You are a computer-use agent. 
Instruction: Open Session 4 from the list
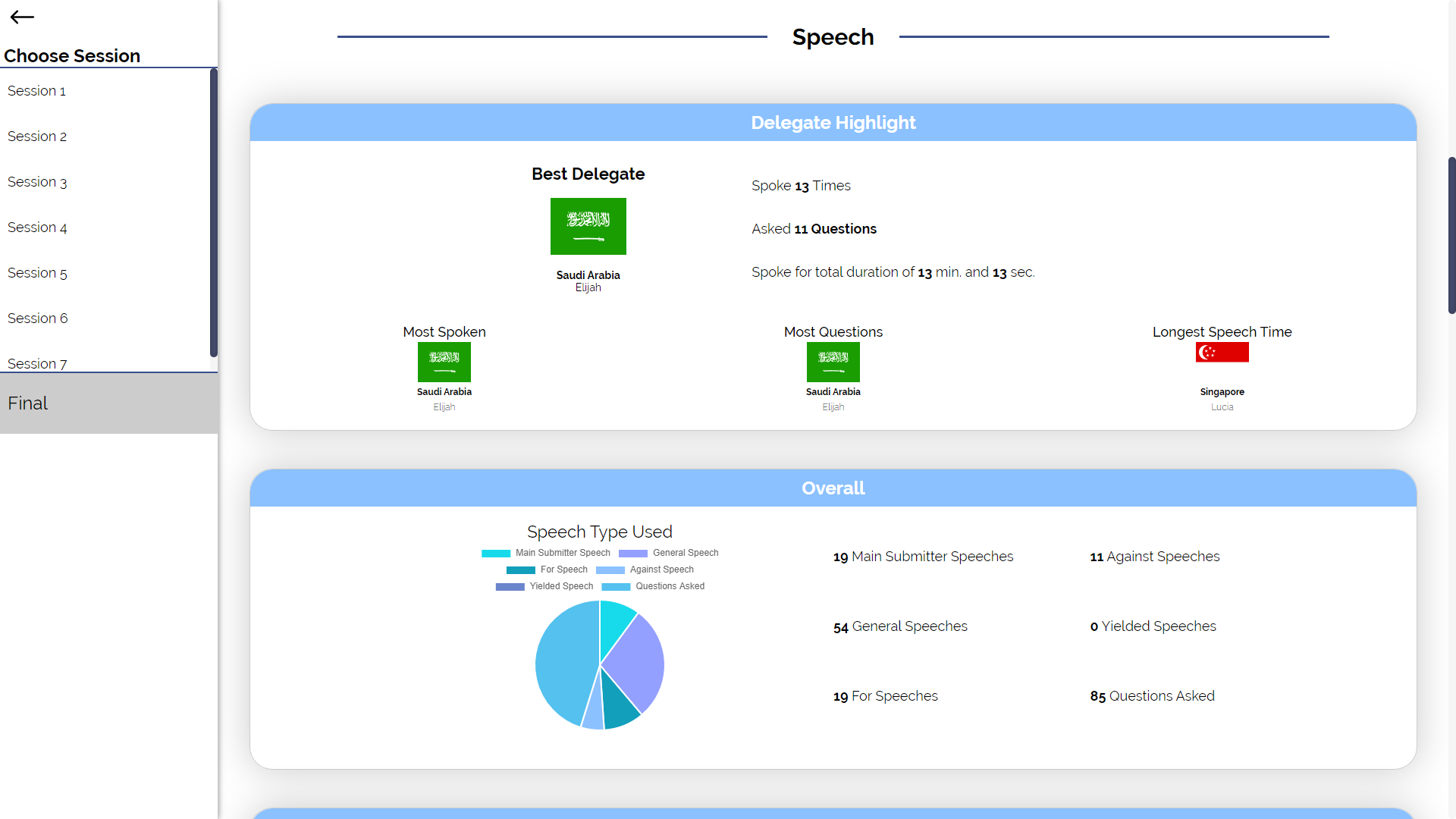(37, 227)
